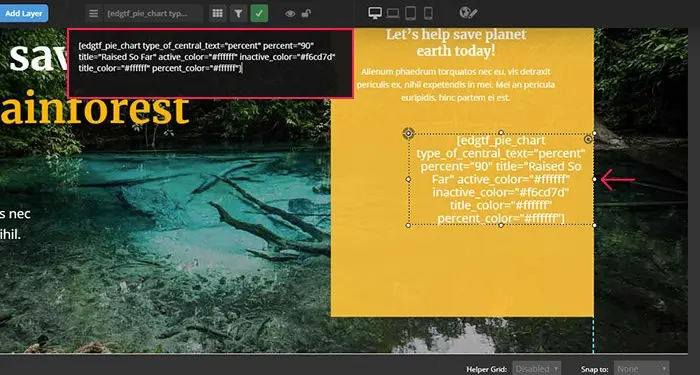Switch to desktop device preview

(375, 13)
